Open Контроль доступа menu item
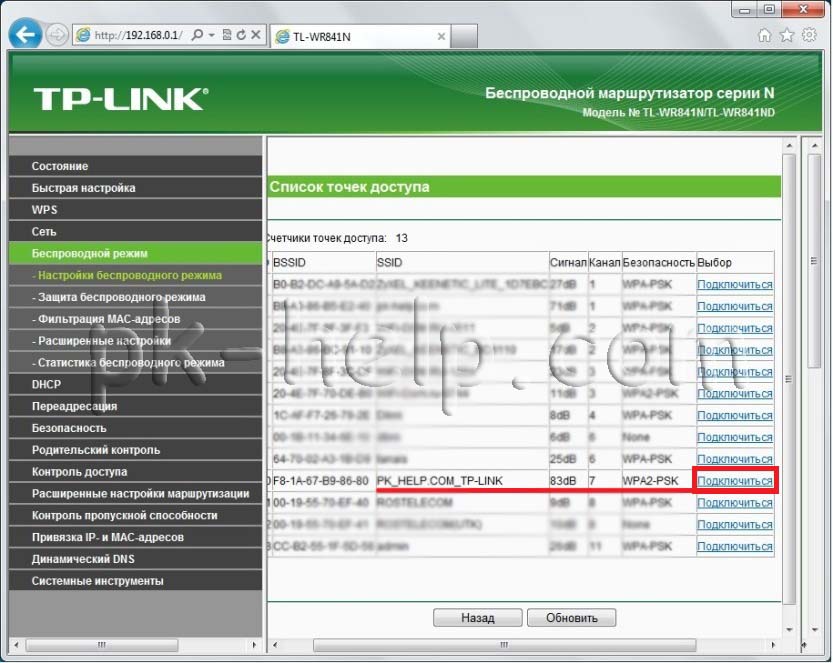833x663 pixels. (135, 471)
